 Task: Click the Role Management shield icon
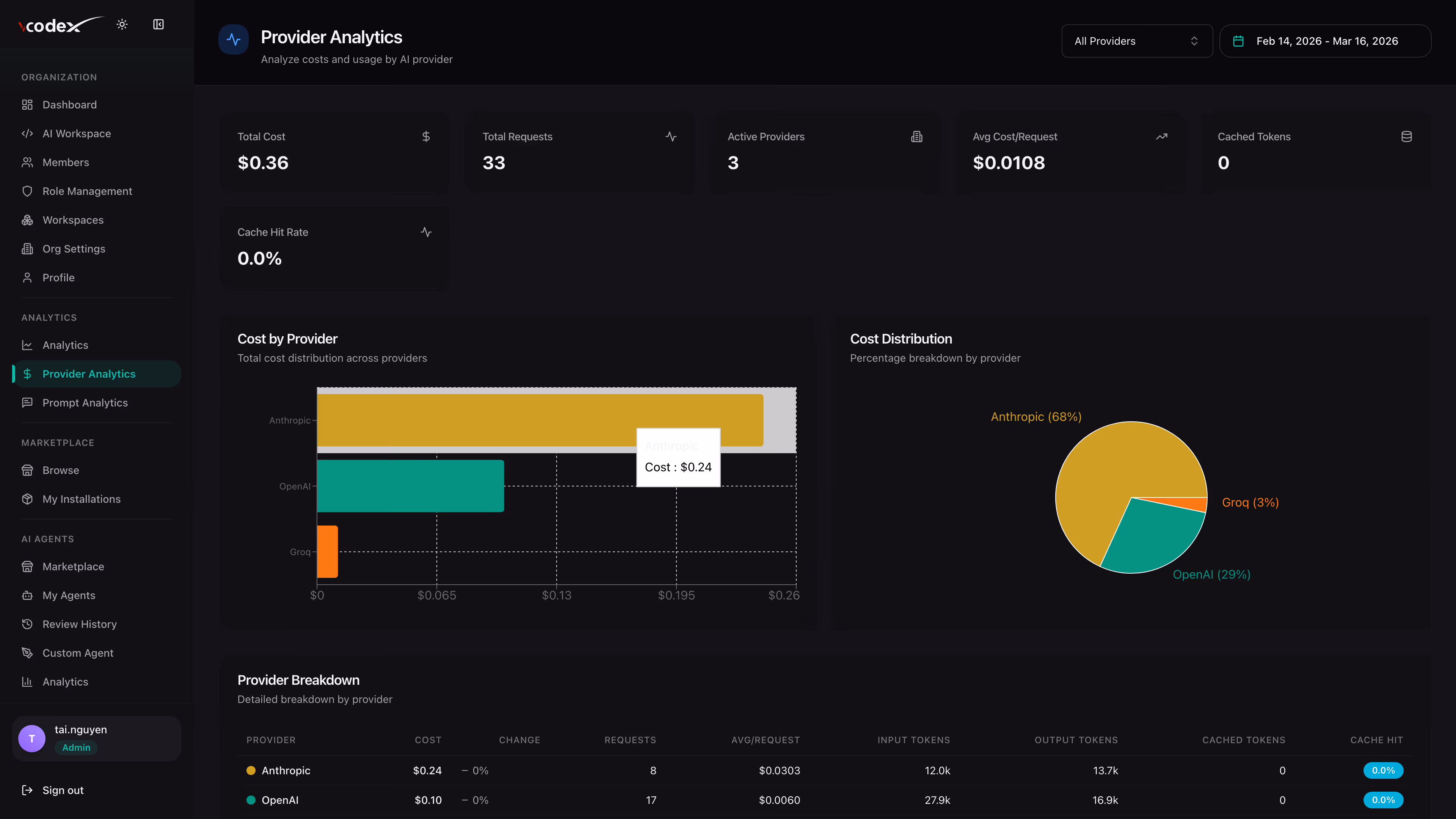(x=27, y=191)
